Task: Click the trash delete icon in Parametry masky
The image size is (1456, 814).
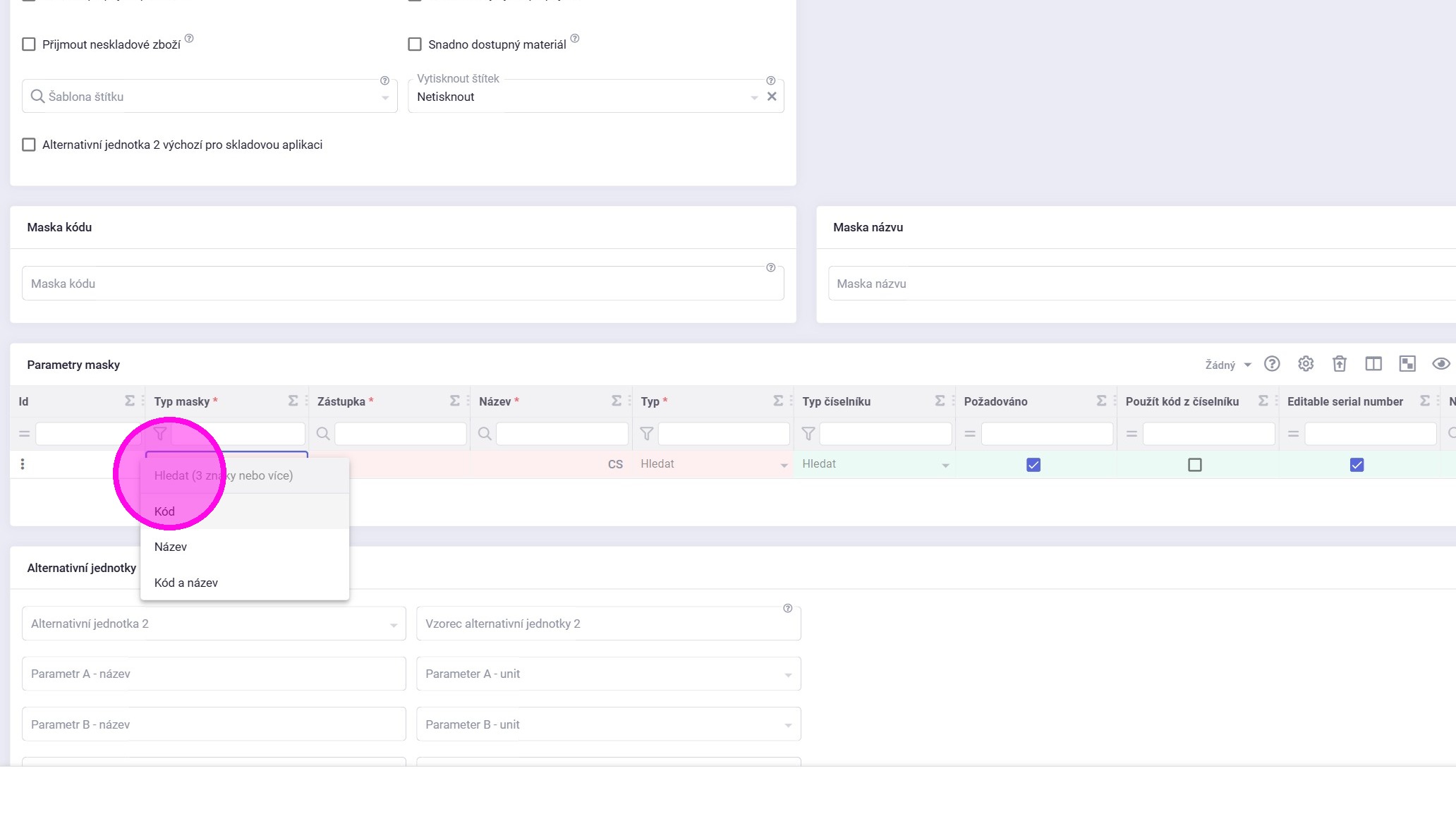Action: (x=1339, y=364)
